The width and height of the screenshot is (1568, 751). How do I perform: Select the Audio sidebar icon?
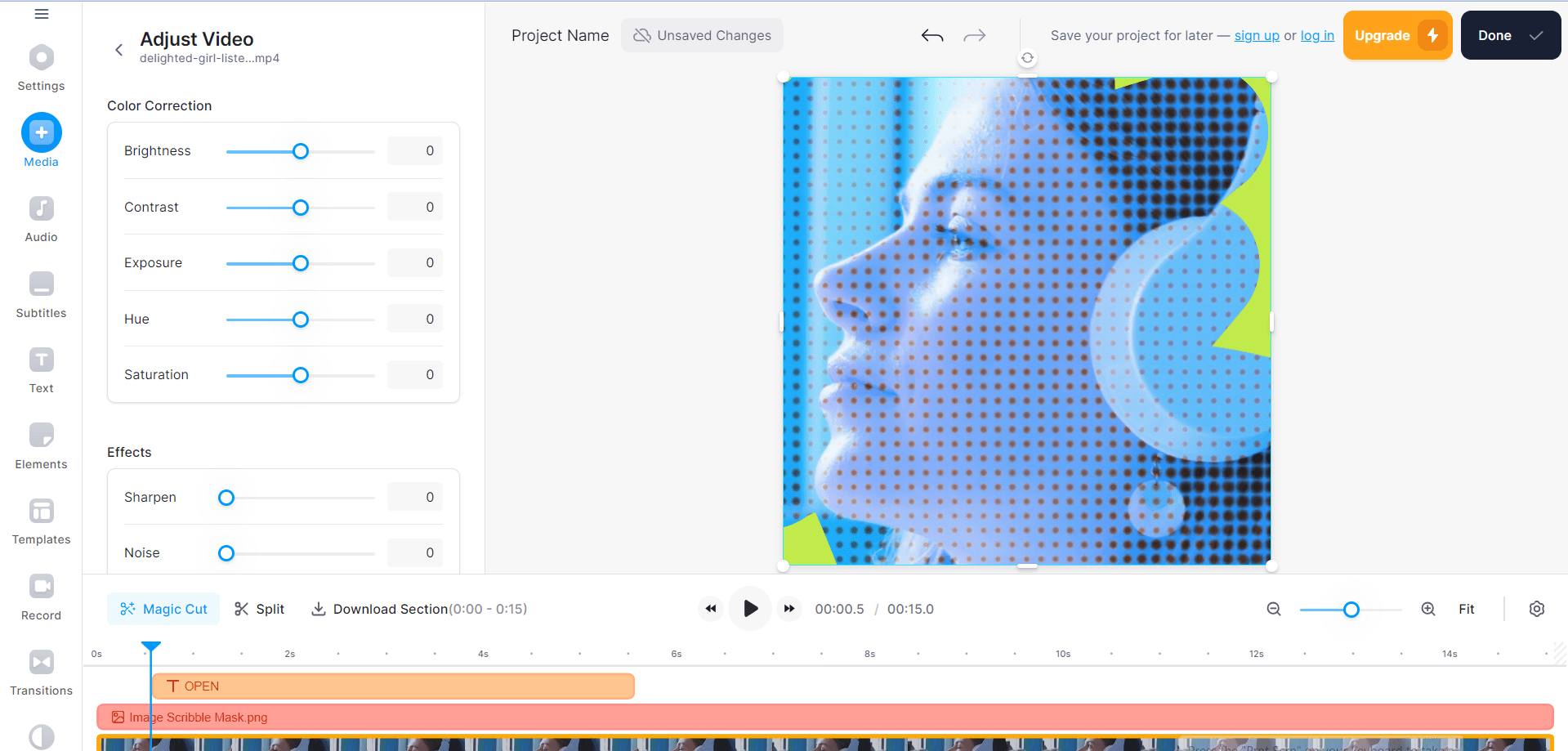(x=41, y=215)
